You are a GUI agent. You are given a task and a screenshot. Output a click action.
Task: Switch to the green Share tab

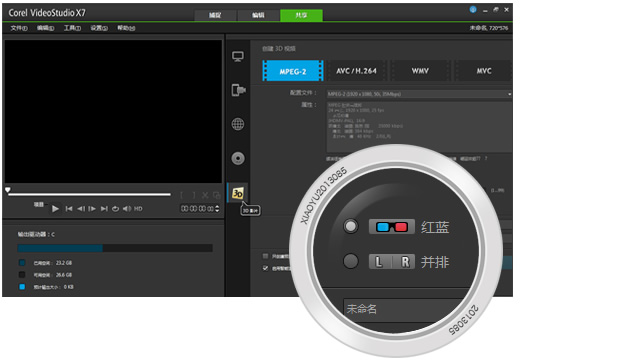(x=301, y=15)
